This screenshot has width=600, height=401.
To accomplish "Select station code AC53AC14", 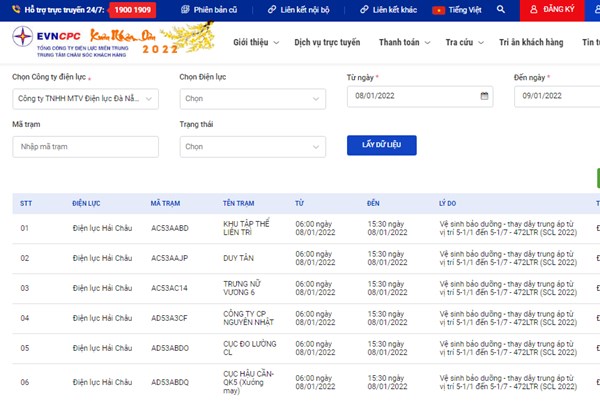I will (x=169, y=288).
